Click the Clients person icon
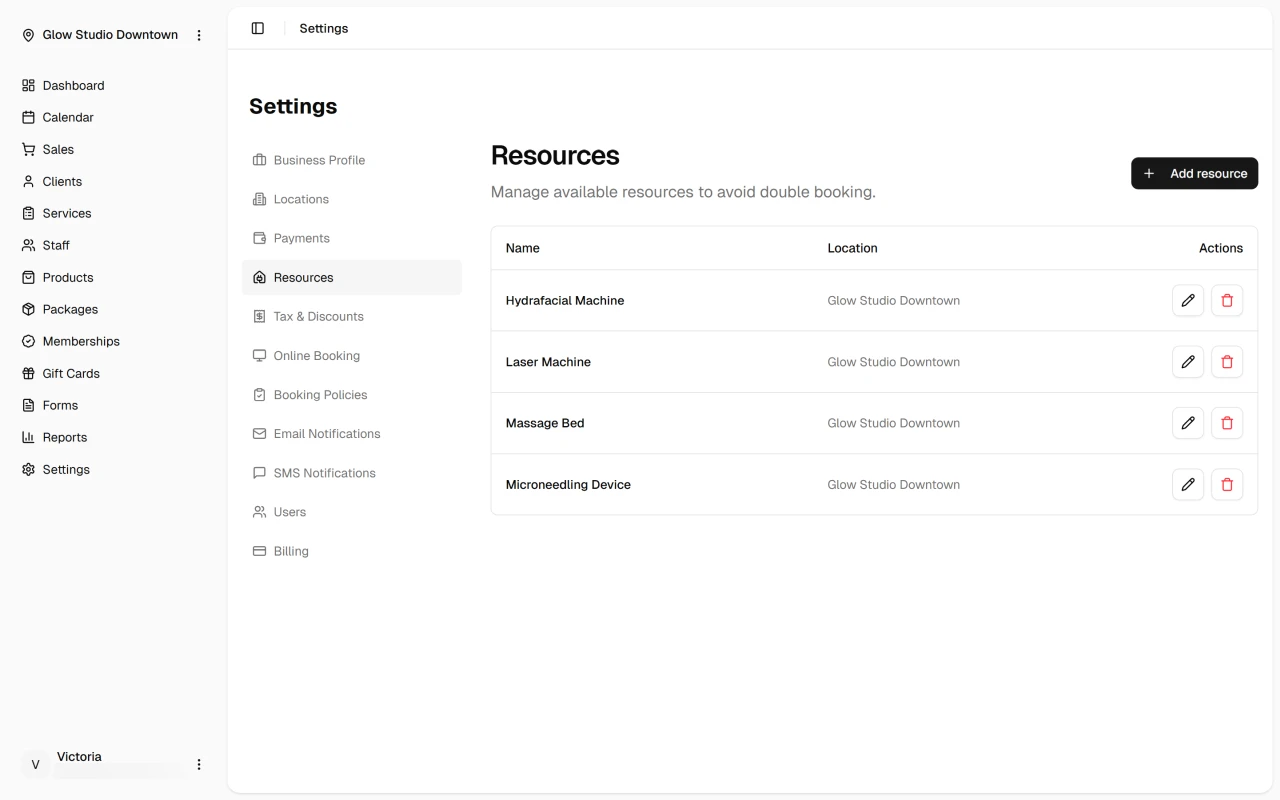Screen dimensions: 1280x800 [28, 181]
